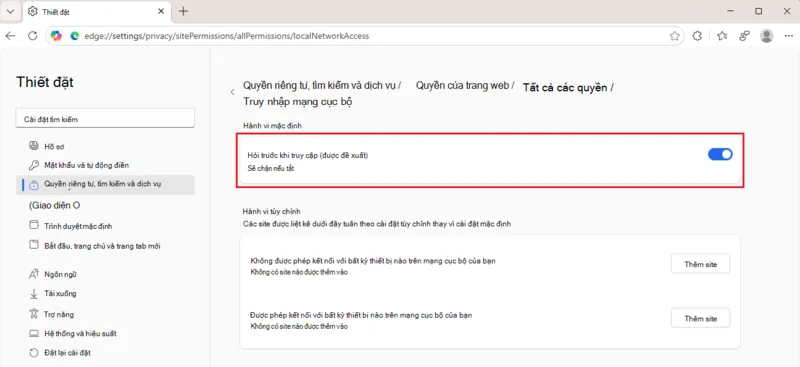
Task: Toggle Hỏi trước khi truy cập switch
Action: pos(720,155)
